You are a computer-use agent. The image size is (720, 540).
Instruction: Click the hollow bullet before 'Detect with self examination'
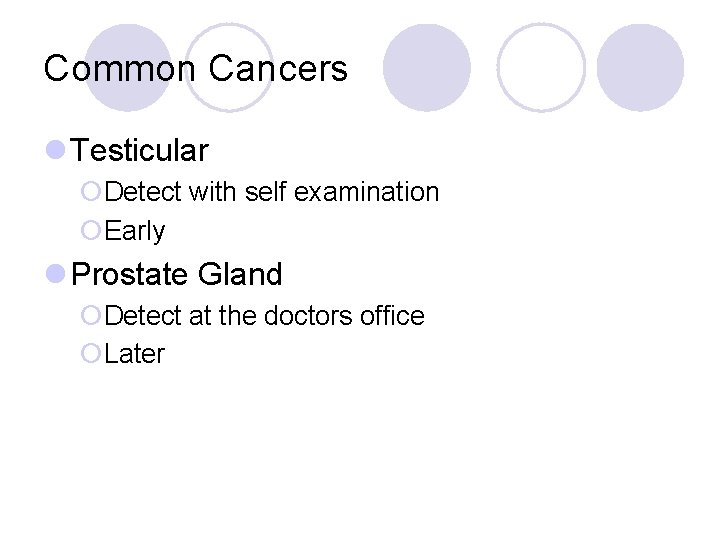click(91, 192)
